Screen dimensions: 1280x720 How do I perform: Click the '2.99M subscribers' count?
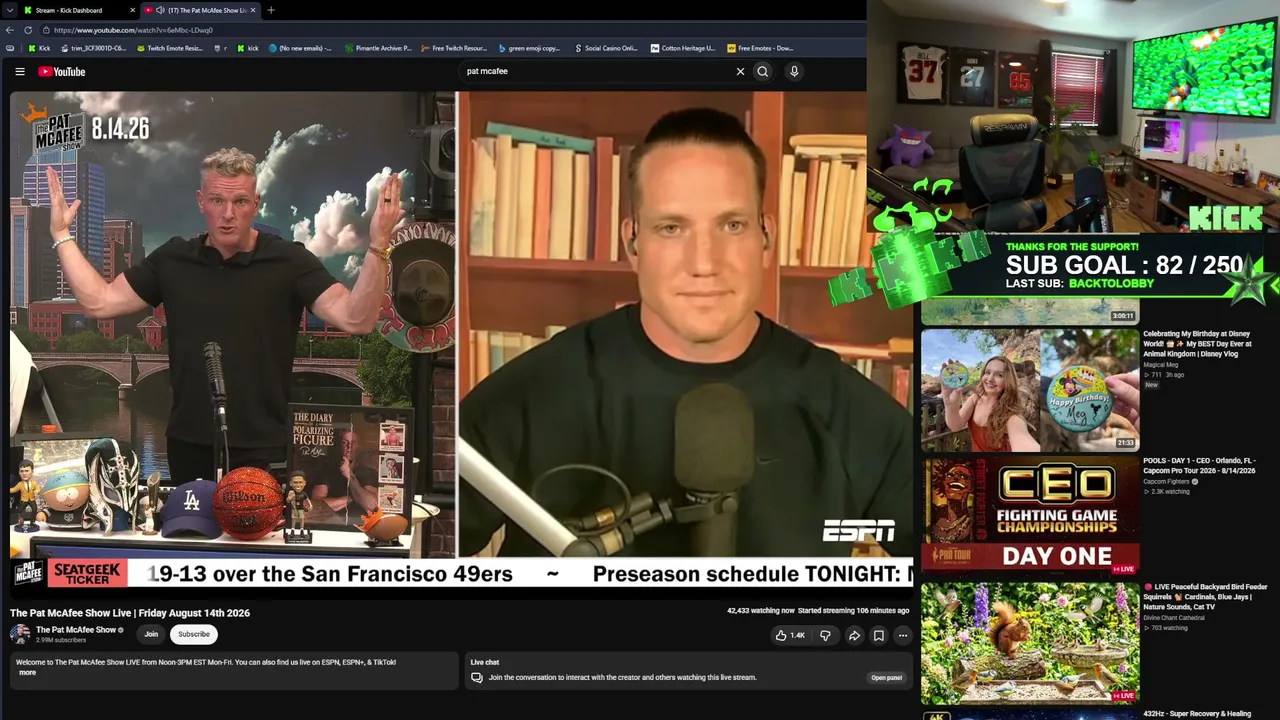[x=61, y=640]
